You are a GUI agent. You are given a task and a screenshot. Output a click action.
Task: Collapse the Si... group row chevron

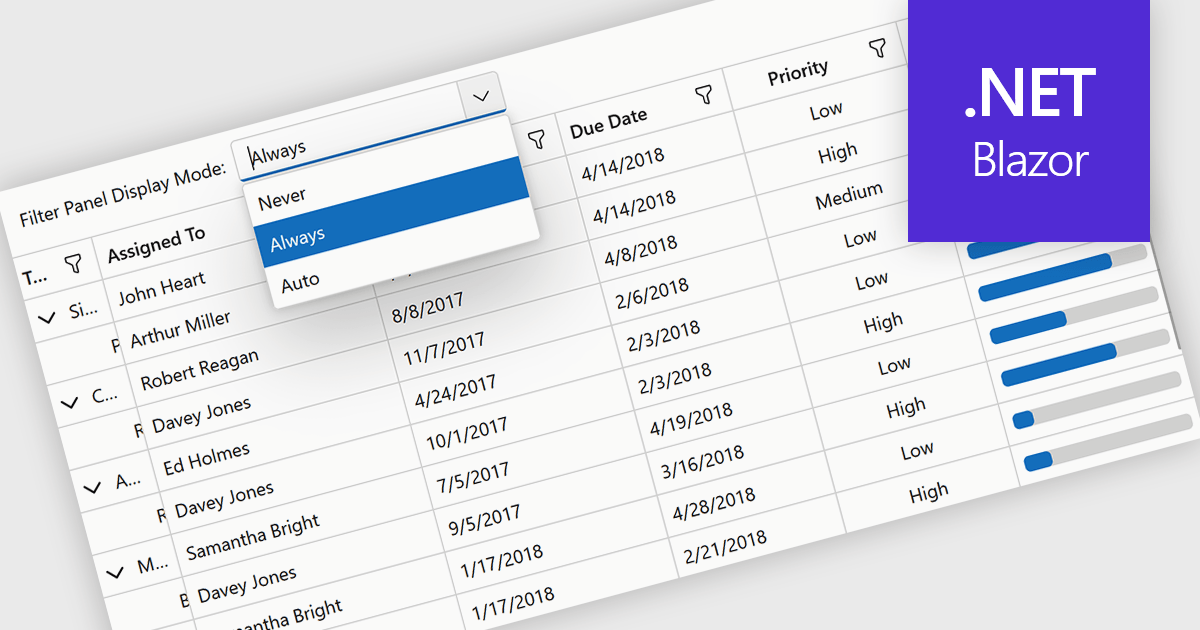[x=46, y=317]
